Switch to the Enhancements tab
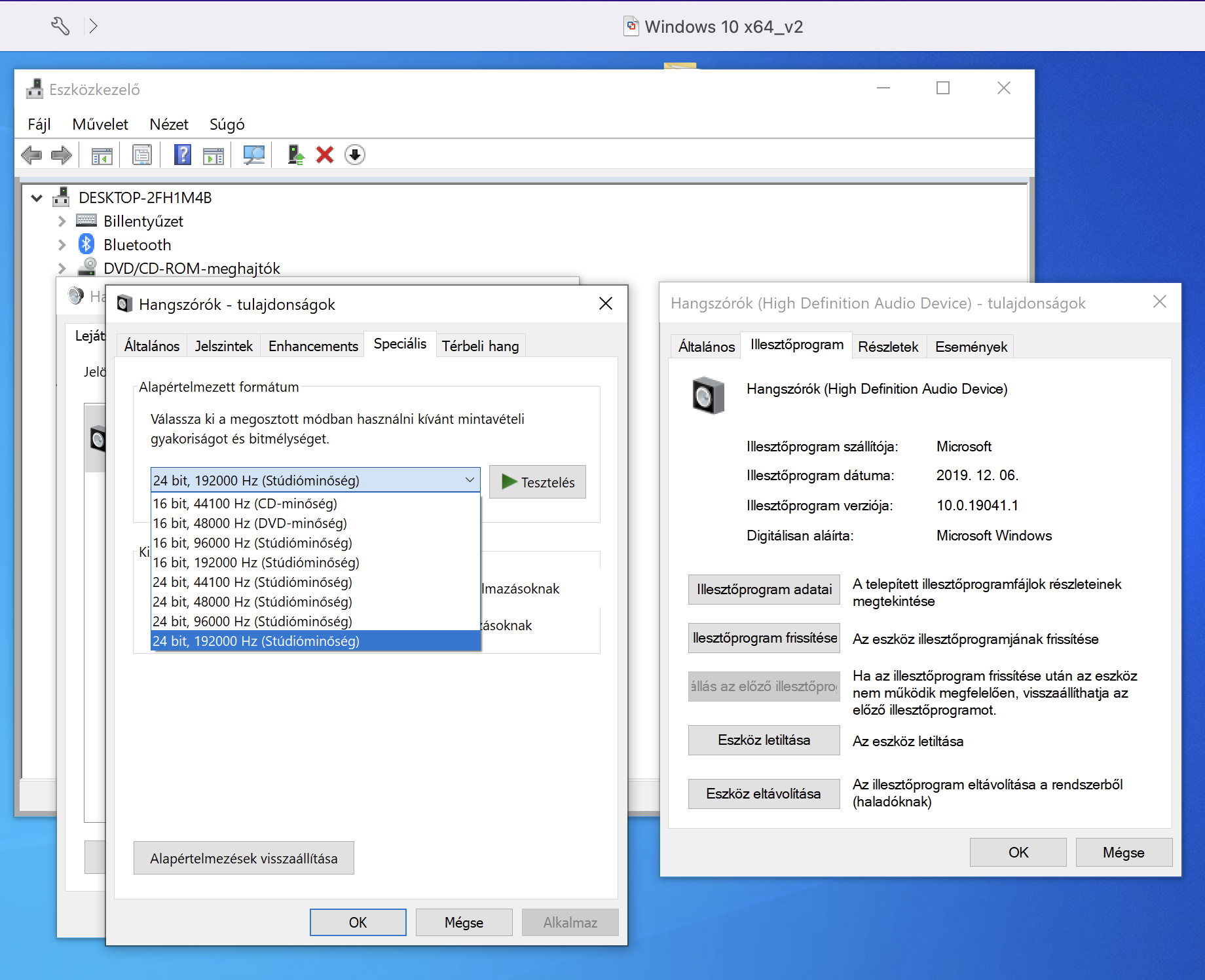 [313, 346]
